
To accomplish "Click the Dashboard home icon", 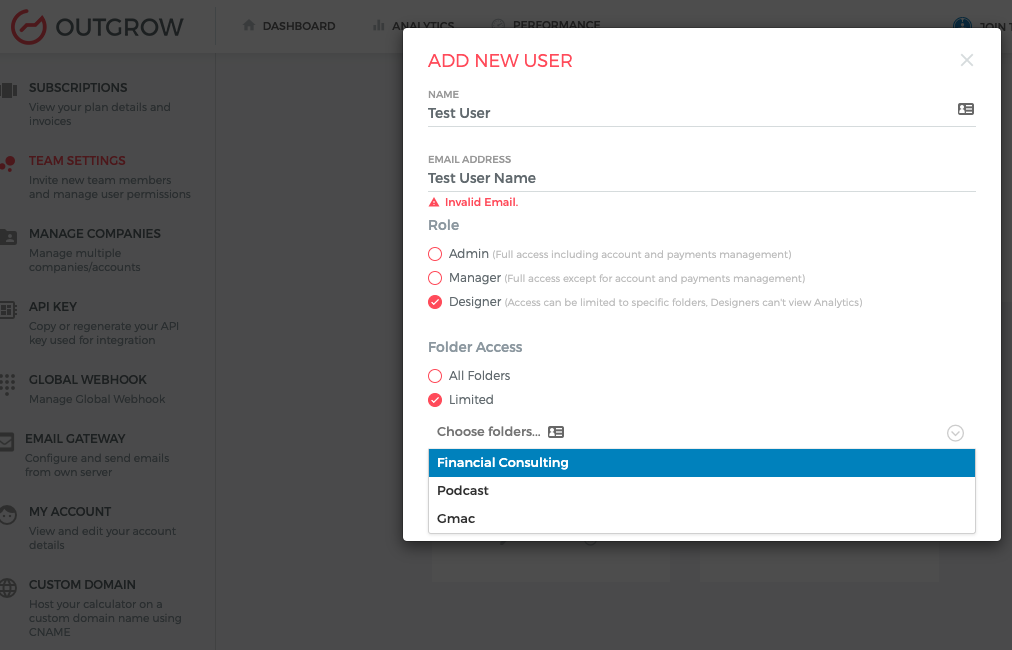I will coord(248,25).
